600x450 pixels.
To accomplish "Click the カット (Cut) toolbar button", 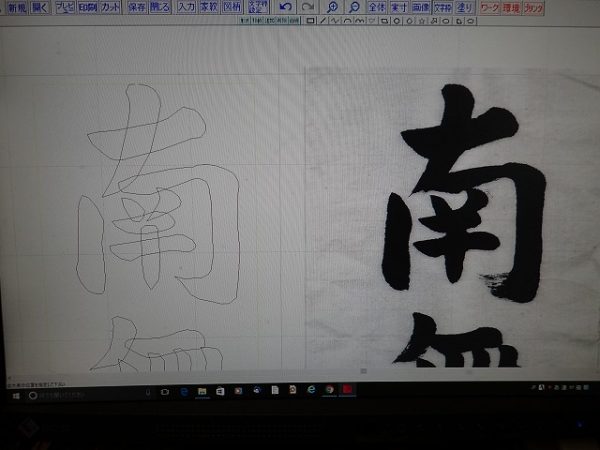I will point(110,7).
